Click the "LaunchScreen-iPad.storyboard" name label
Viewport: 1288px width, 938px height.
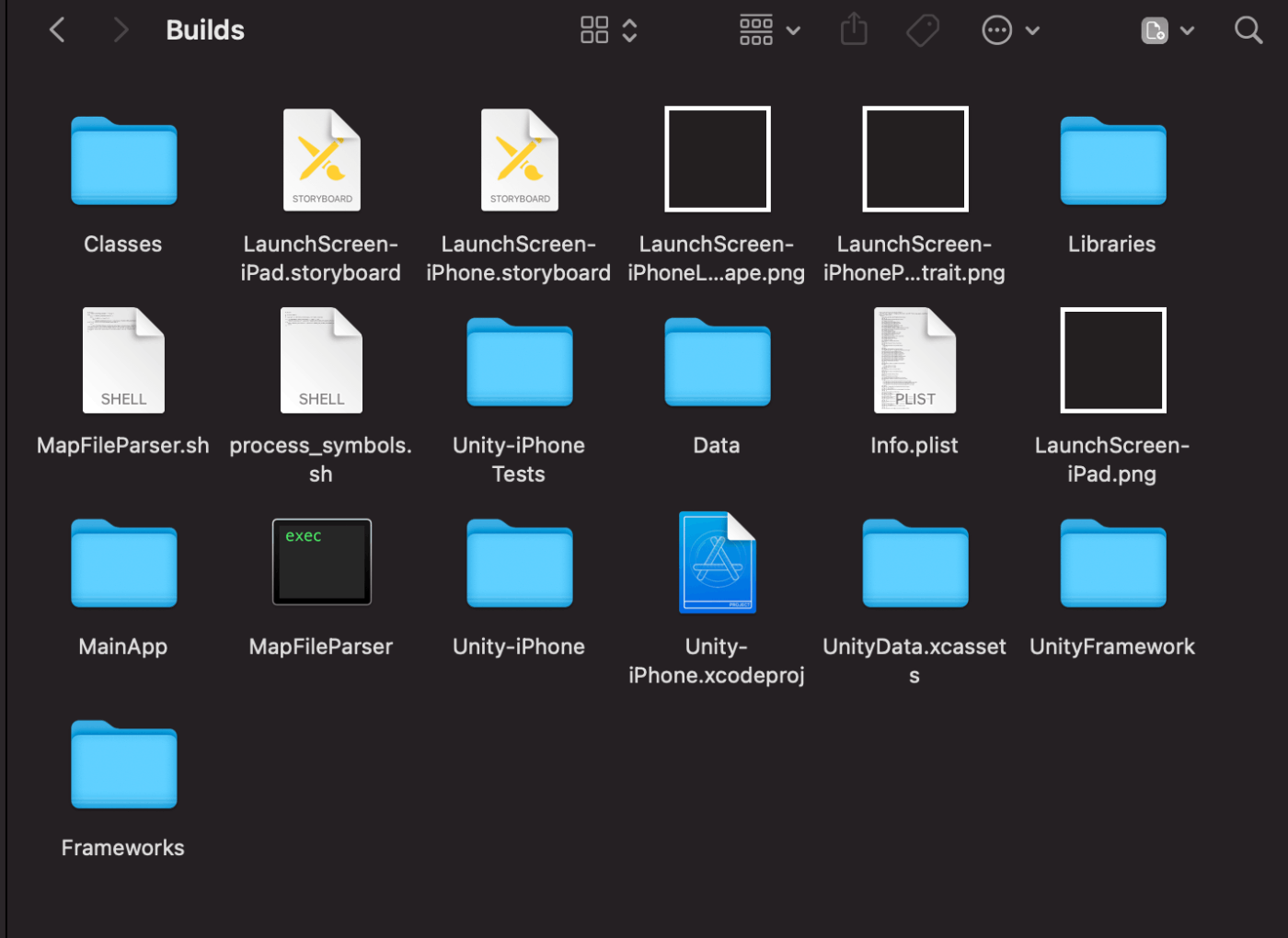click(x=321, y=258)
